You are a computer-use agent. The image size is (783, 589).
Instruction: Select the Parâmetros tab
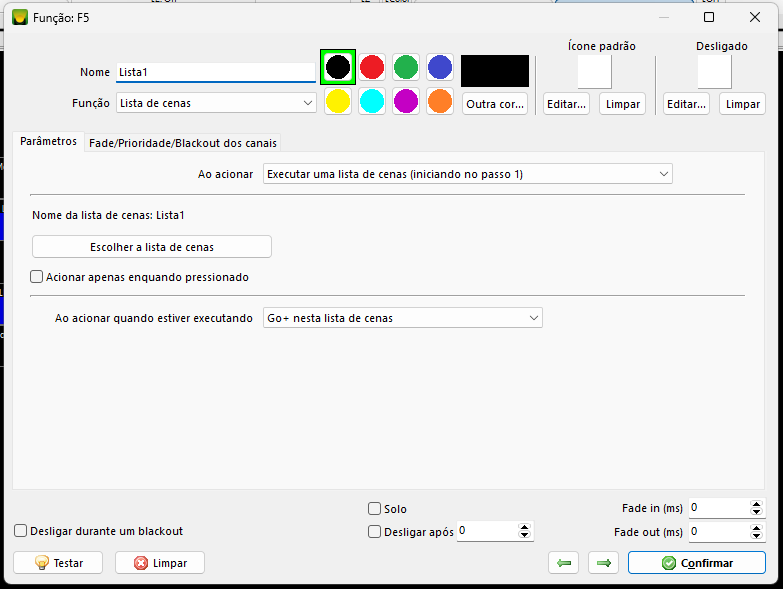click(x=48, y=142)
